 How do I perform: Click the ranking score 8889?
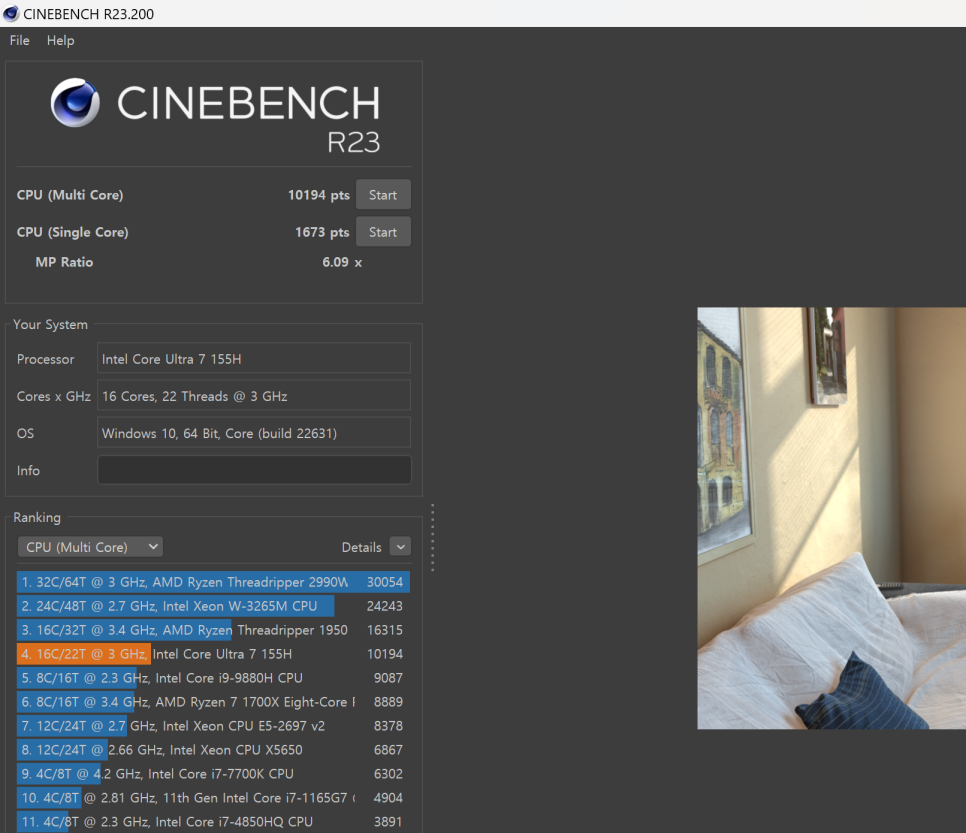pyautogui.click(x=388, y=702)
